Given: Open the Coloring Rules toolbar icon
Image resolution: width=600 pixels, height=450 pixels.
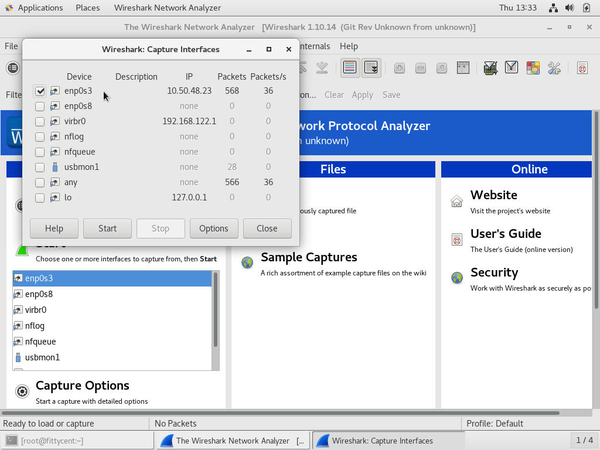Looking at the screenshot, I should point(533,68).
